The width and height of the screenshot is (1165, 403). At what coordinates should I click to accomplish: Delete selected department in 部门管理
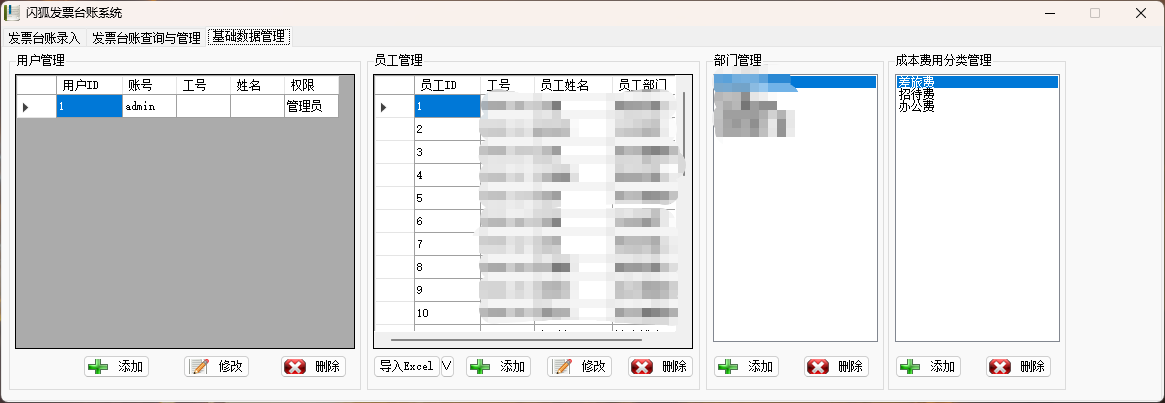[836, 367]
